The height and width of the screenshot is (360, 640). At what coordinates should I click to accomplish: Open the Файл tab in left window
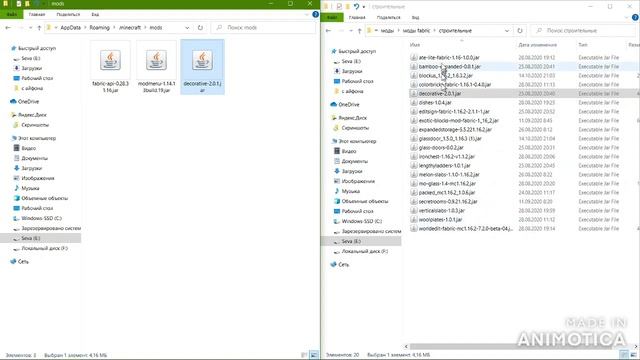(11, 14)
